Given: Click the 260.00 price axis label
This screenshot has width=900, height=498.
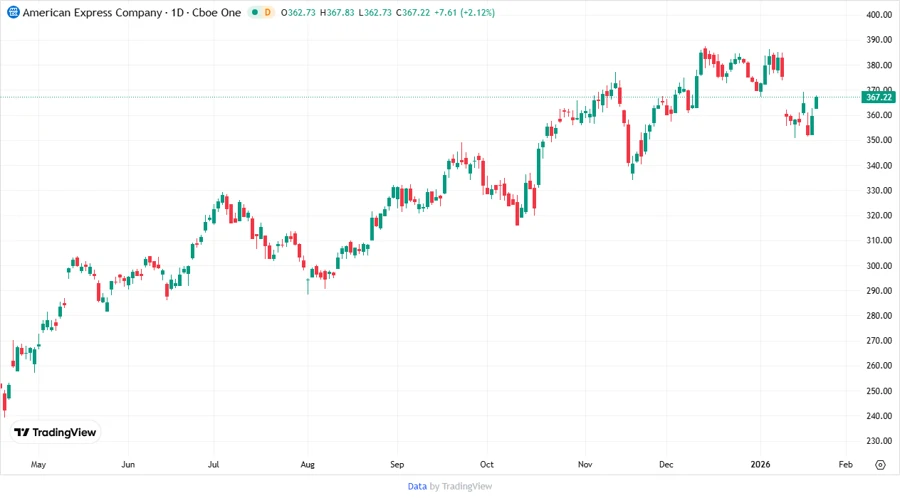Looking at the screenshot, I should 879,365.
